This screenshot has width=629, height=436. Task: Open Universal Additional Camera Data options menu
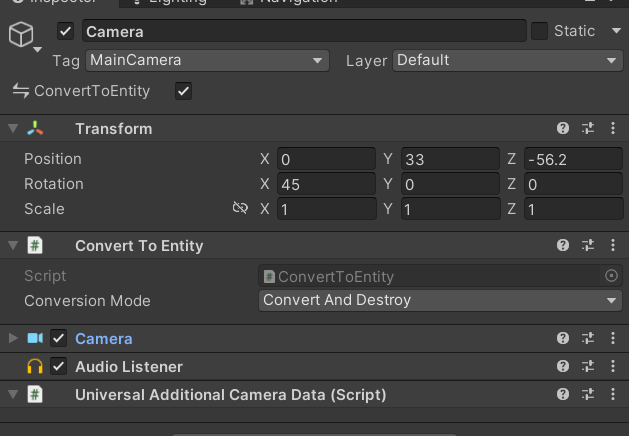coord(612,395)
